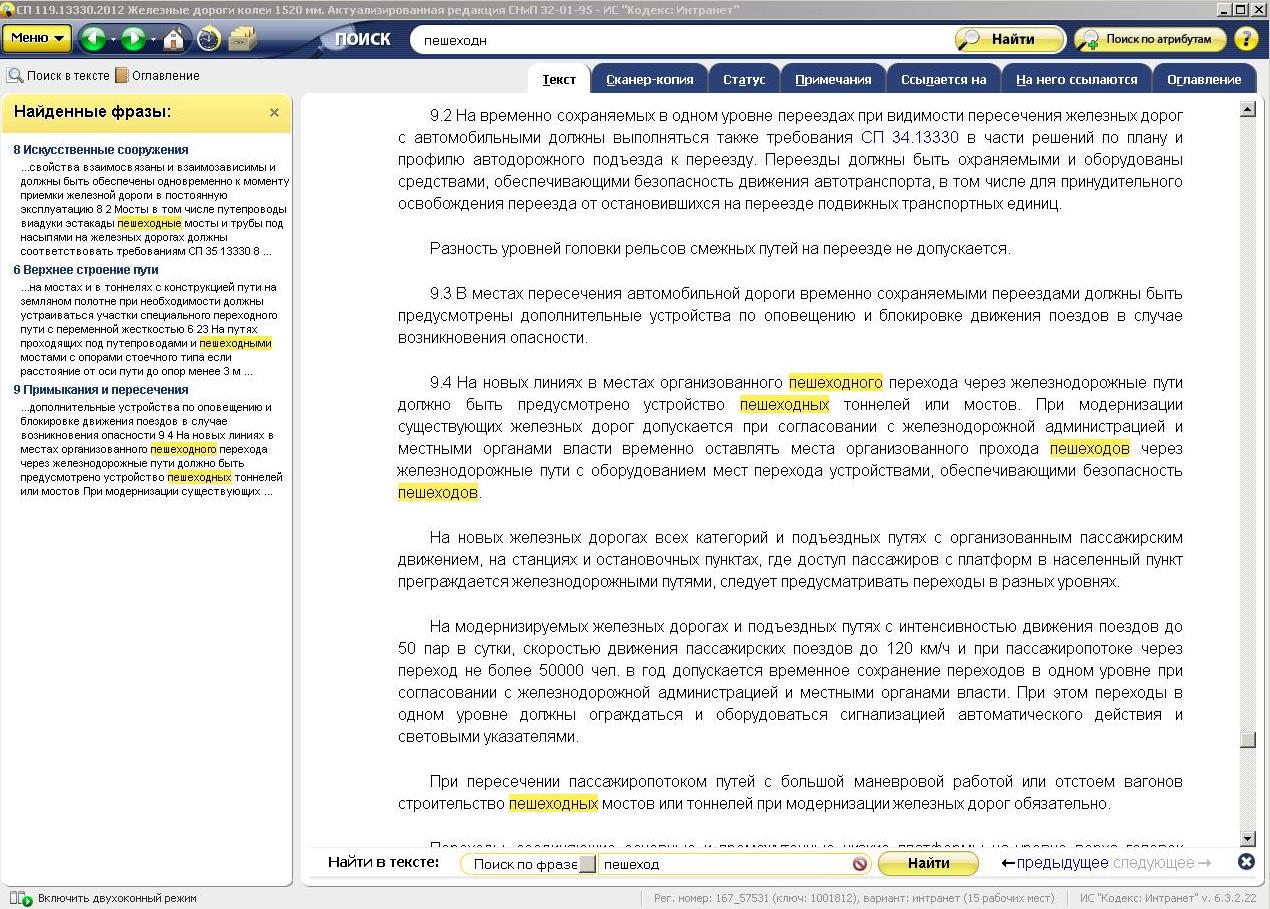Close the 'Найденные фразы' panel

(x=274, y=113)
